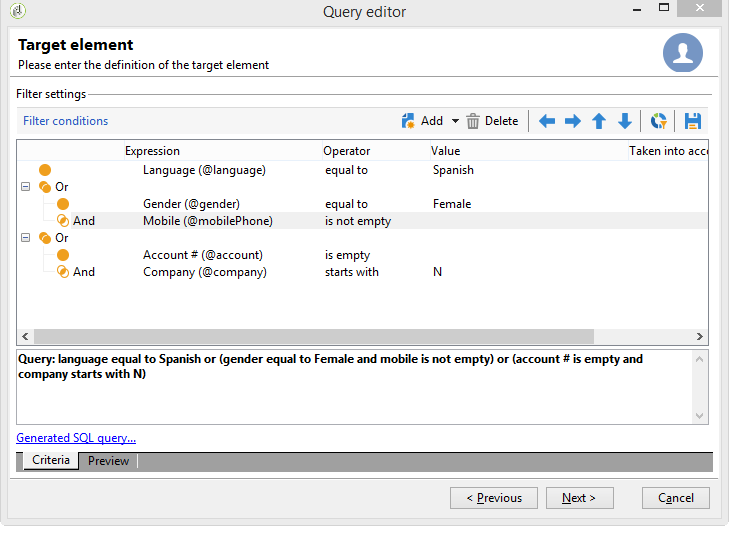This screenshot has height=541, width=736.
Task: Select the Language equal to Spanish row
Action: click(x=362, y=170)
